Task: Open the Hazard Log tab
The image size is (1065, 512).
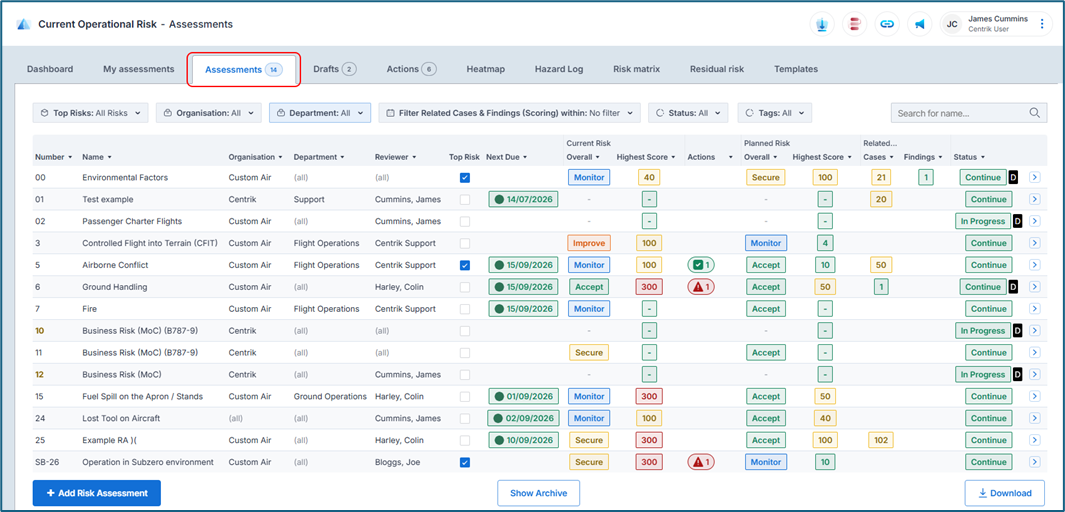Action: pyautogui.click(x=559, y=69)
